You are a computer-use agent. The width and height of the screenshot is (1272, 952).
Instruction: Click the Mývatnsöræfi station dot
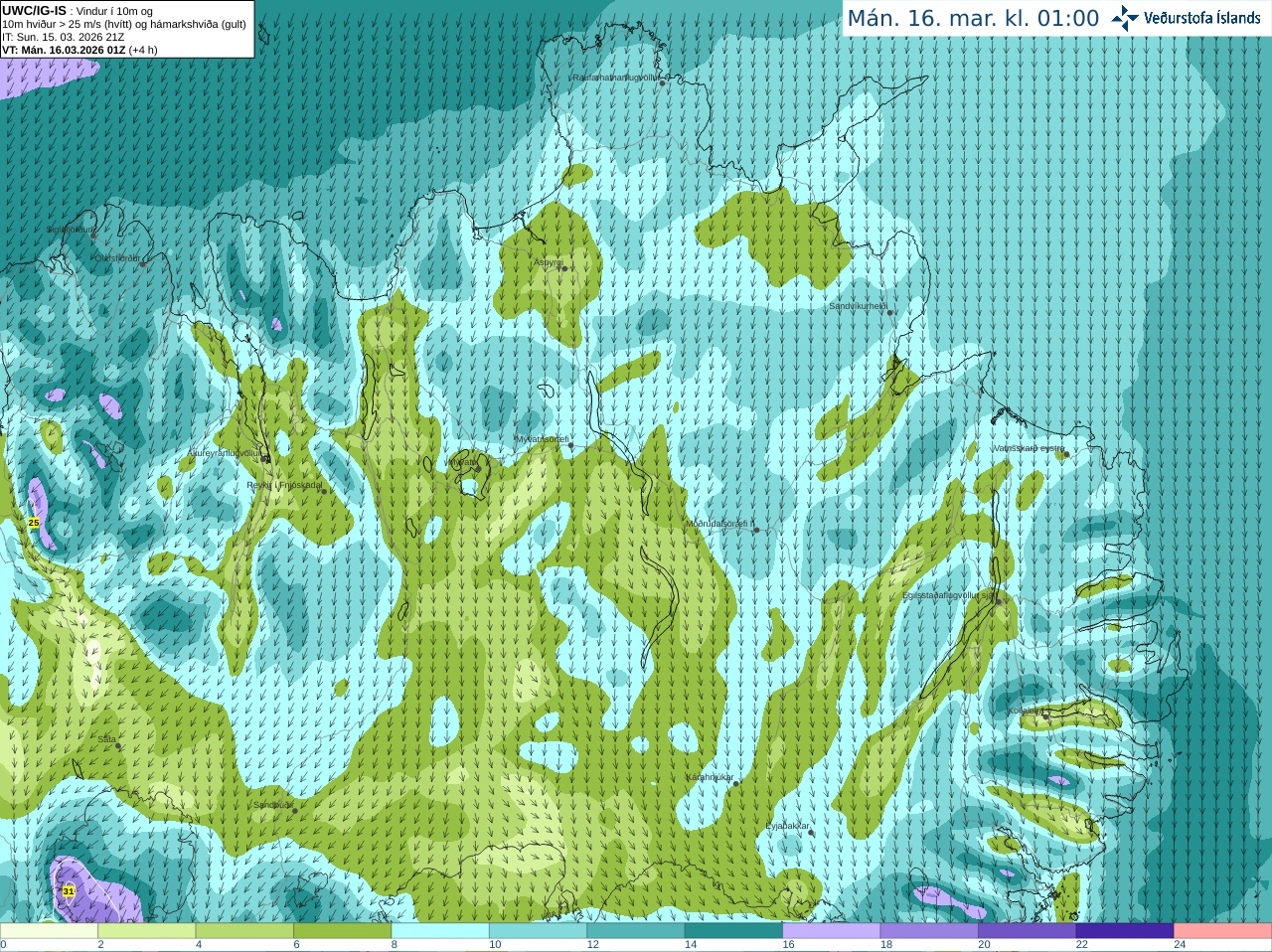[570, 445]
